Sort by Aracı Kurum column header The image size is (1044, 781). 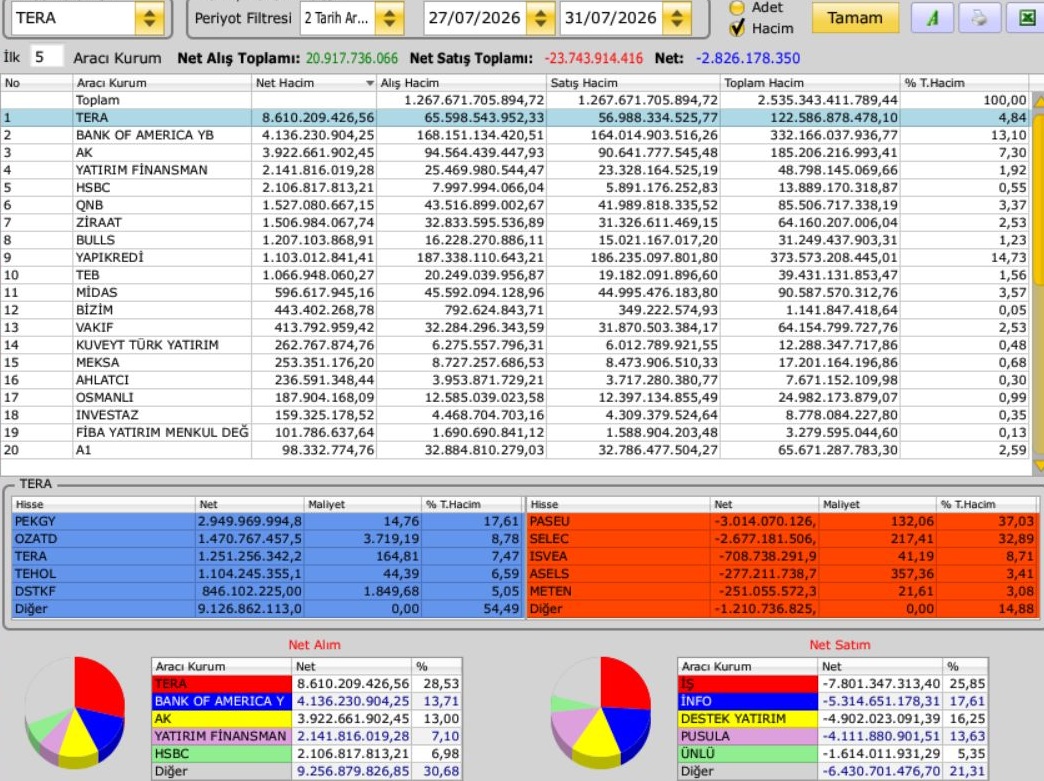tap(162, 83)
